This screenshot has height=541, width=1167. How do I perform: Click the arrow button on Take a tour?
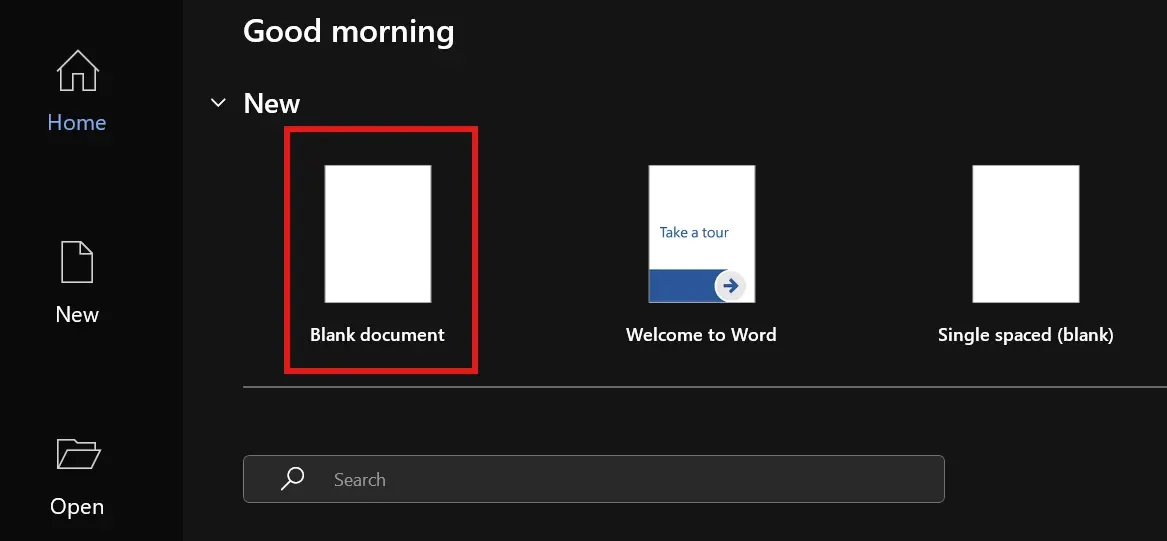click(730, 286)
